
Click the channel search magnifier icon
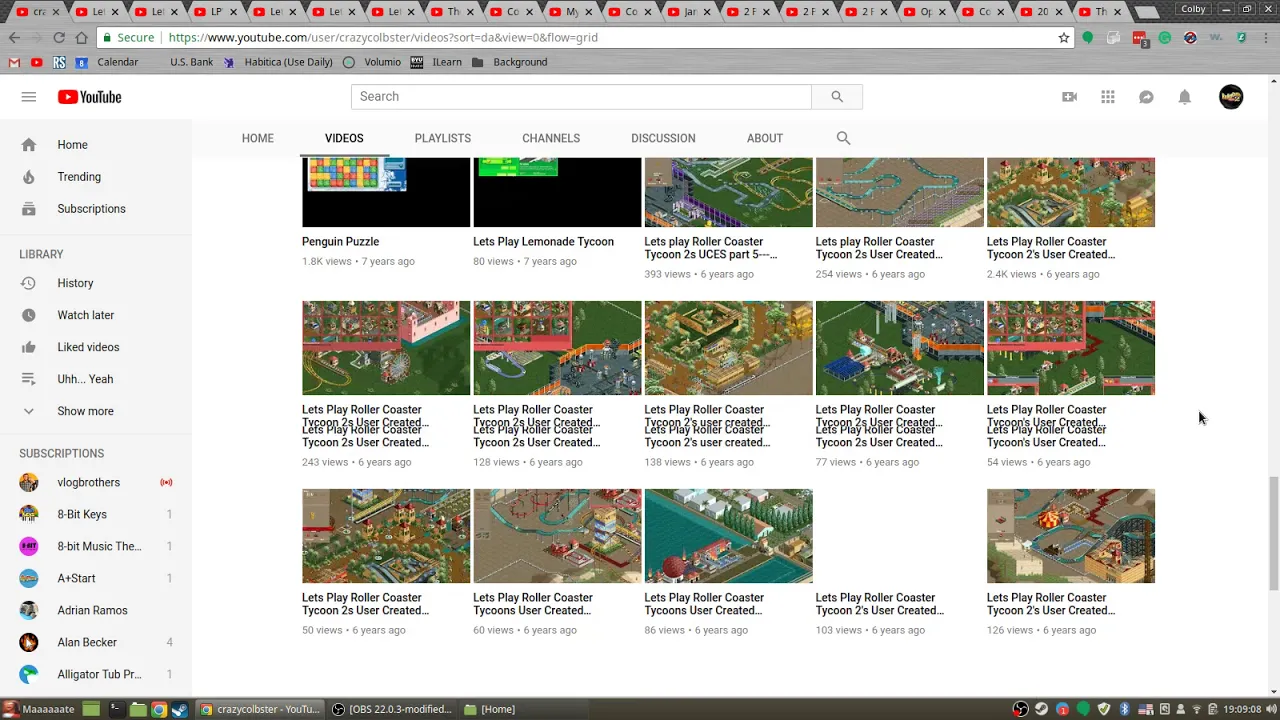(x=843, y=138)
